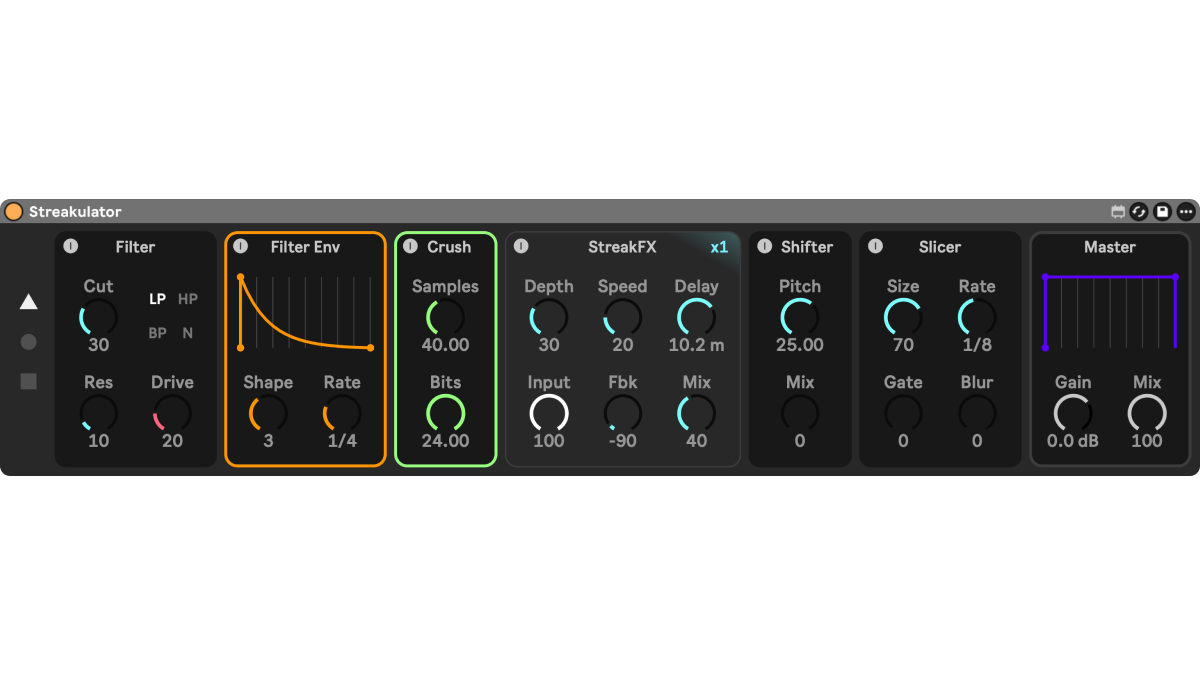Toggle the Shifter section power button
The image size is (1200, 675).
click(x=765, y=246)
